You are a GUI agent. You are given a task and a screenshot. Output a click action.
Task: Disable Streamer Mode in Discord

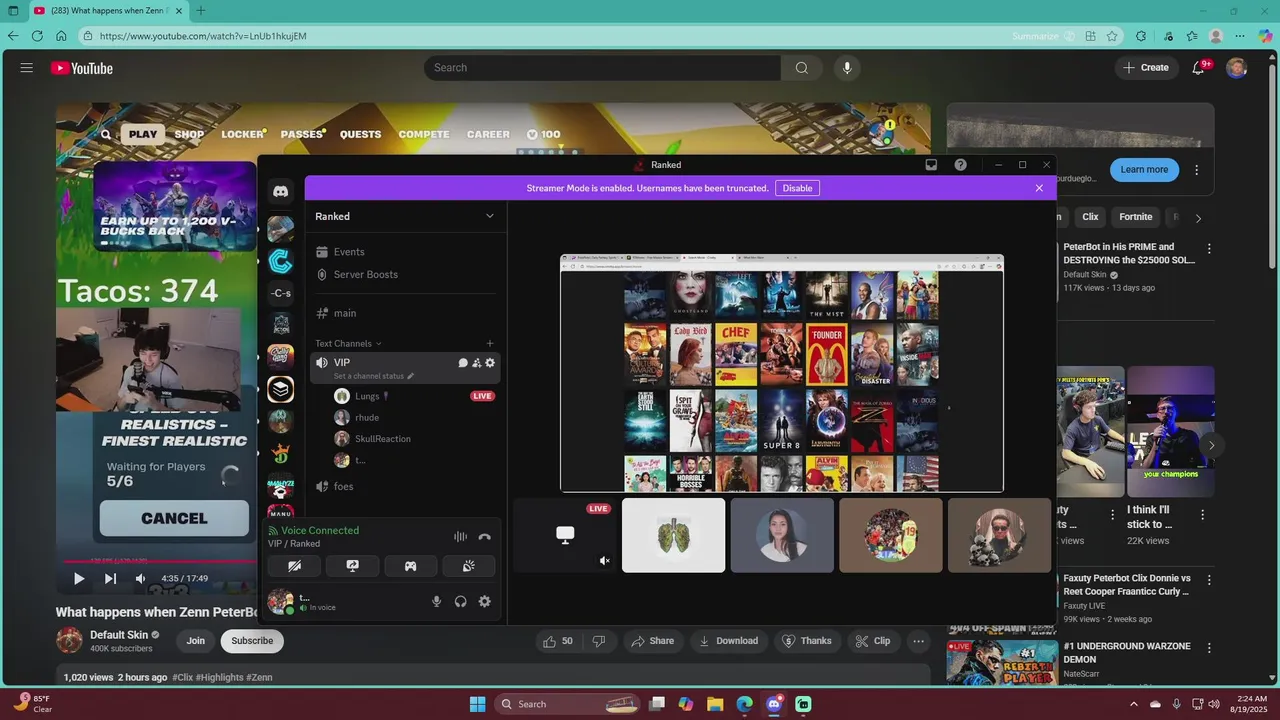pyautogui.click(x=797, y=188)
